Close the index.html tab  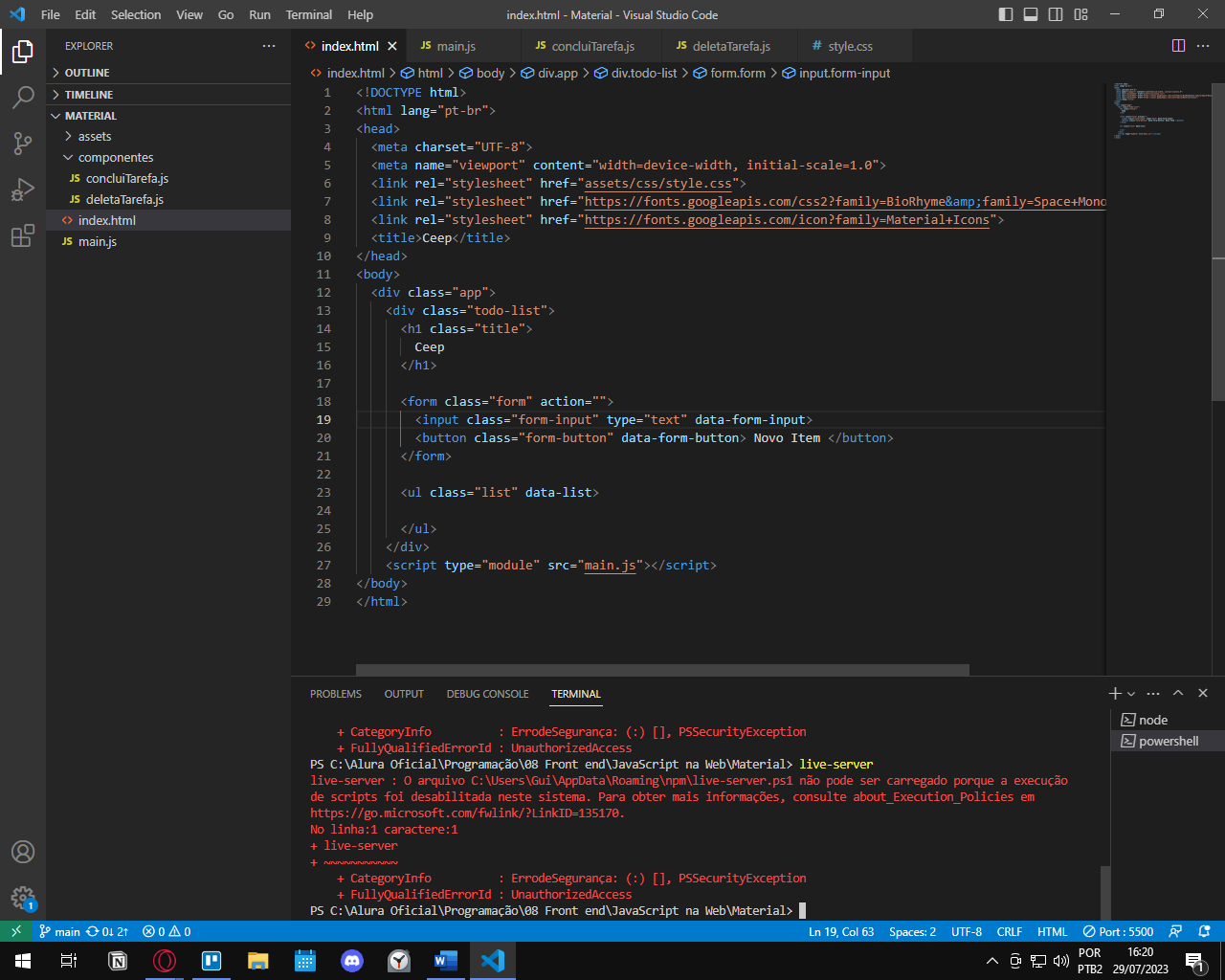(x=392, y=46)
